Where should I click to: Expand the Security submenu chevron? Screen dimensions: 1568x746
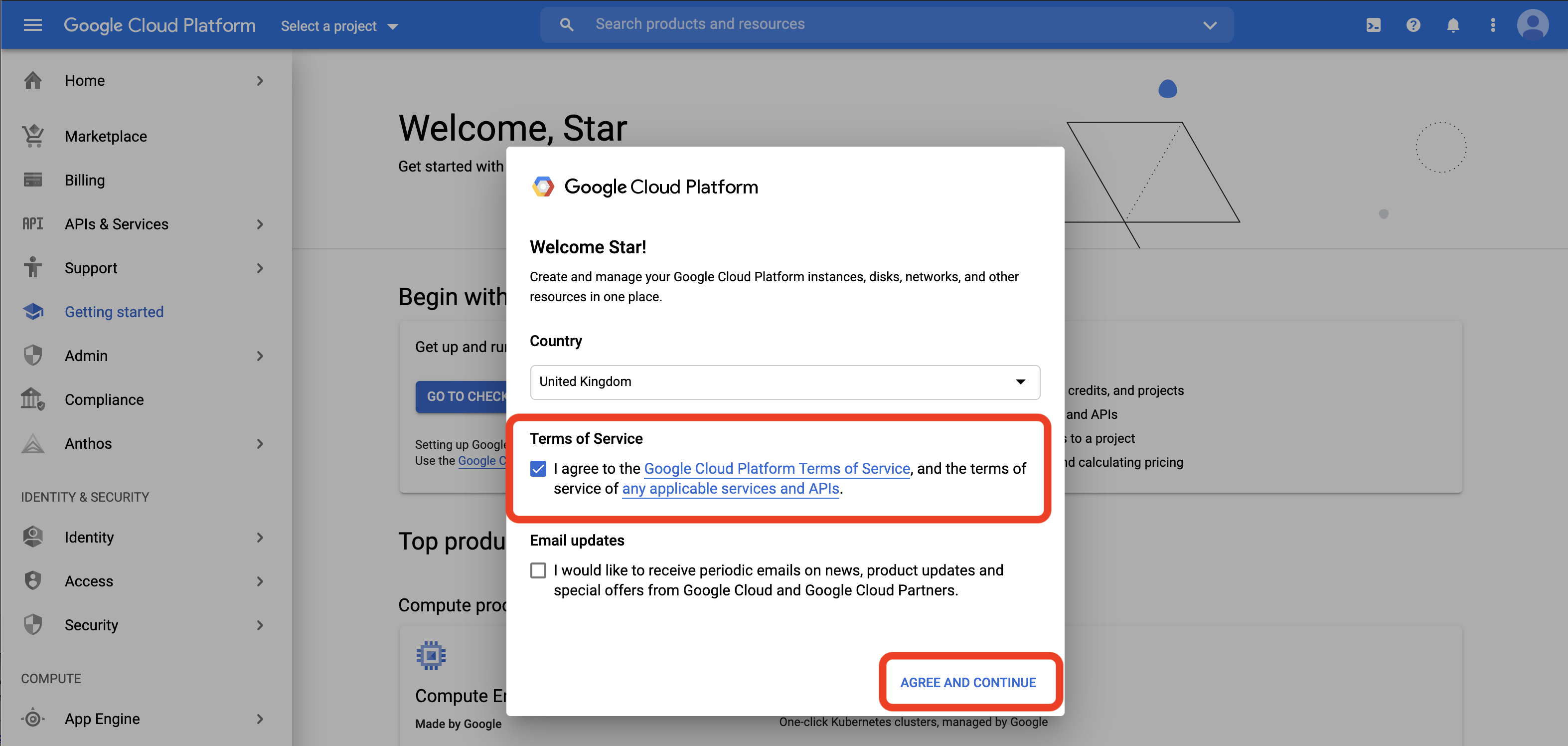coord(260,625)
